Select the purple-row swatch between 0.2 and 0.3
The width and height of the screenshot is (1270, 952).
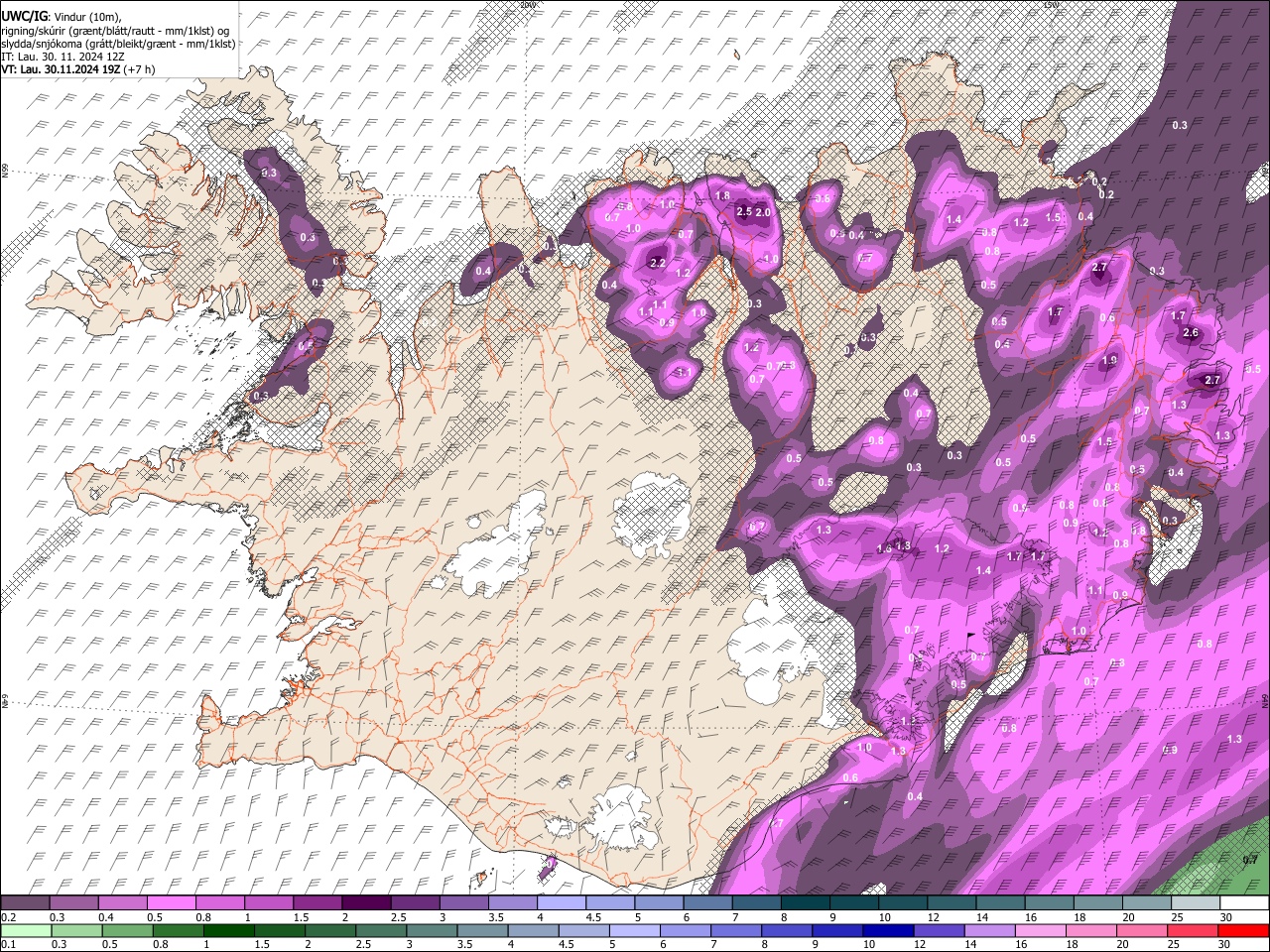[x=25, y=903]
